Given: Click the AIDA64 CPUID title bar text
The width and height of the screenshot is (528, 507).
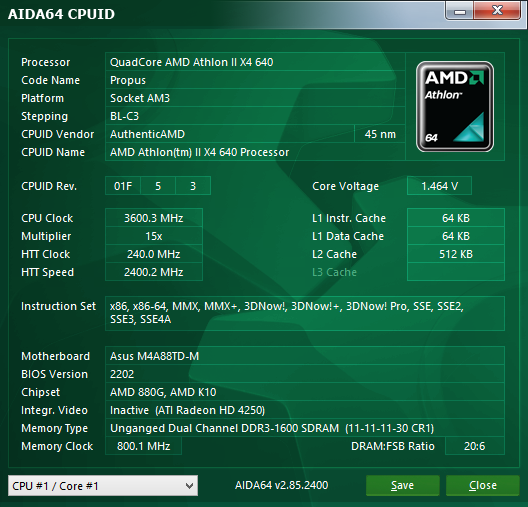Looking at the screenshot, I should pos(61,14).
